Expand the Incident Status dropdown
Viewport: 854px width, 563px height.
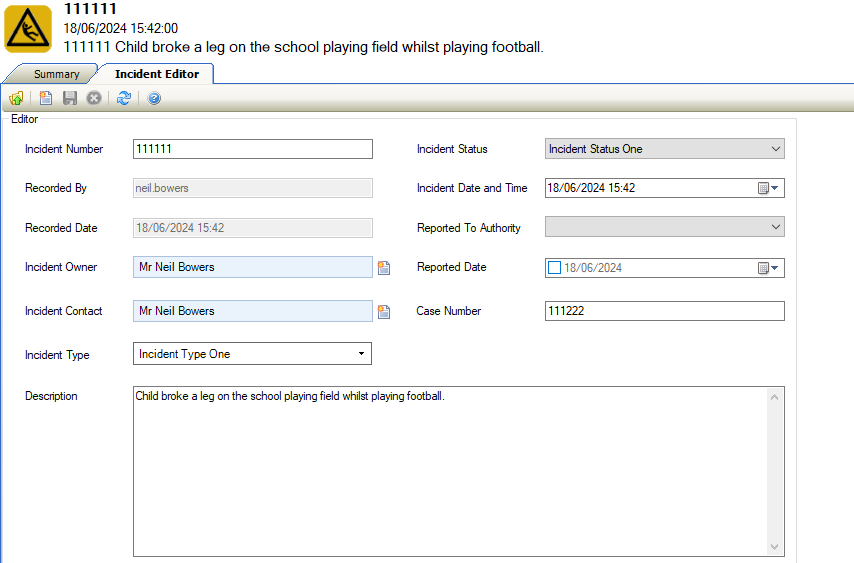(x=775, y=149)
